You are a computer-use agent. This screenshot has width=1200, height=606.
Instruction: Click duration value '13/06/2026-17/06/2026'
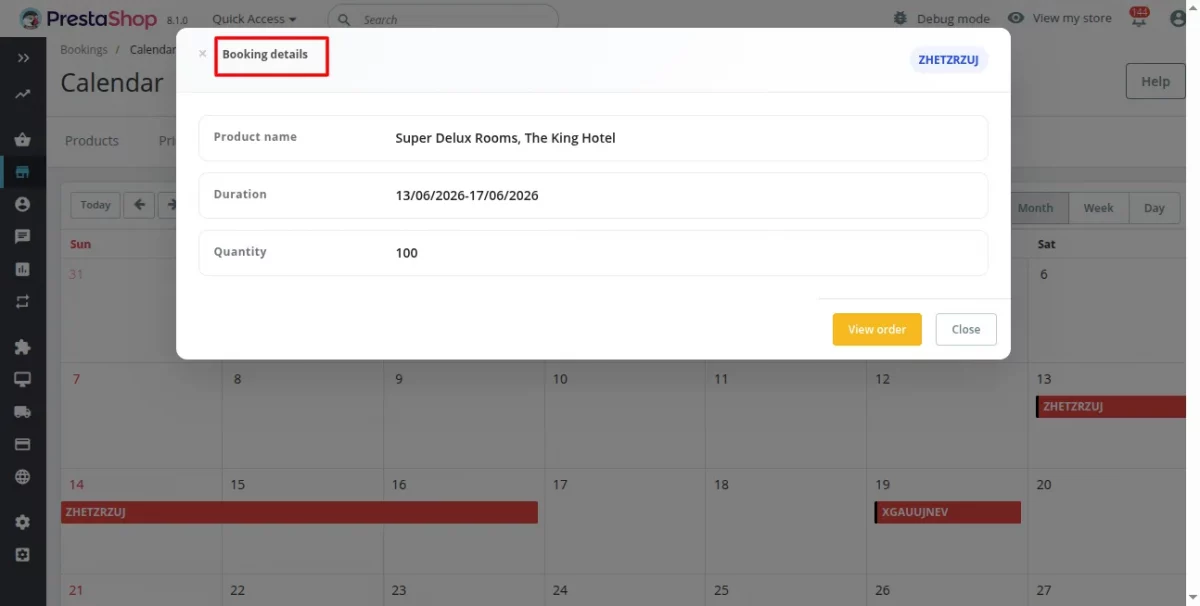point(467,195)
